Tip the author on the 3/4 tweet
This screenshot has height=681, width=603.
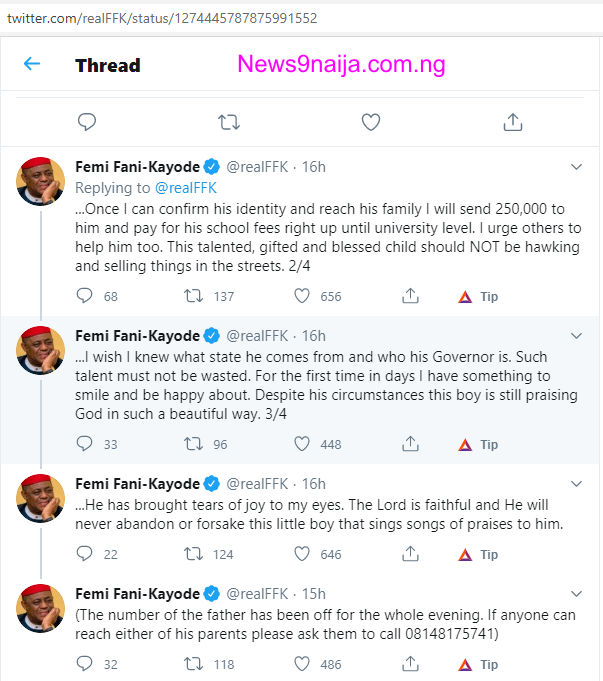478,444
